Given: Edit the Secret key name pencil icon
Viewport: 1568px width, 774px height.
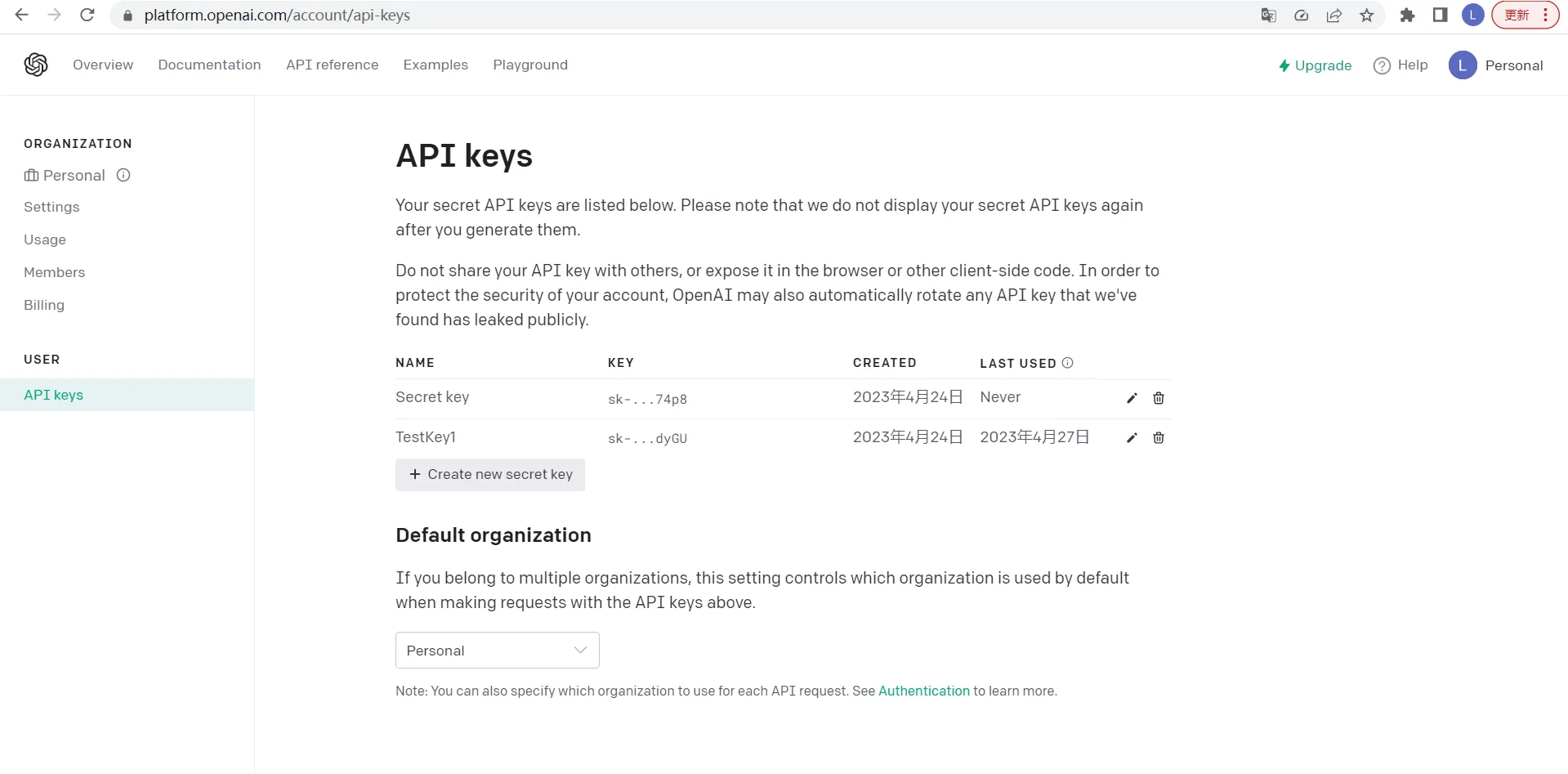Looking at the screenshot, I should click(x=1132, y=398).
